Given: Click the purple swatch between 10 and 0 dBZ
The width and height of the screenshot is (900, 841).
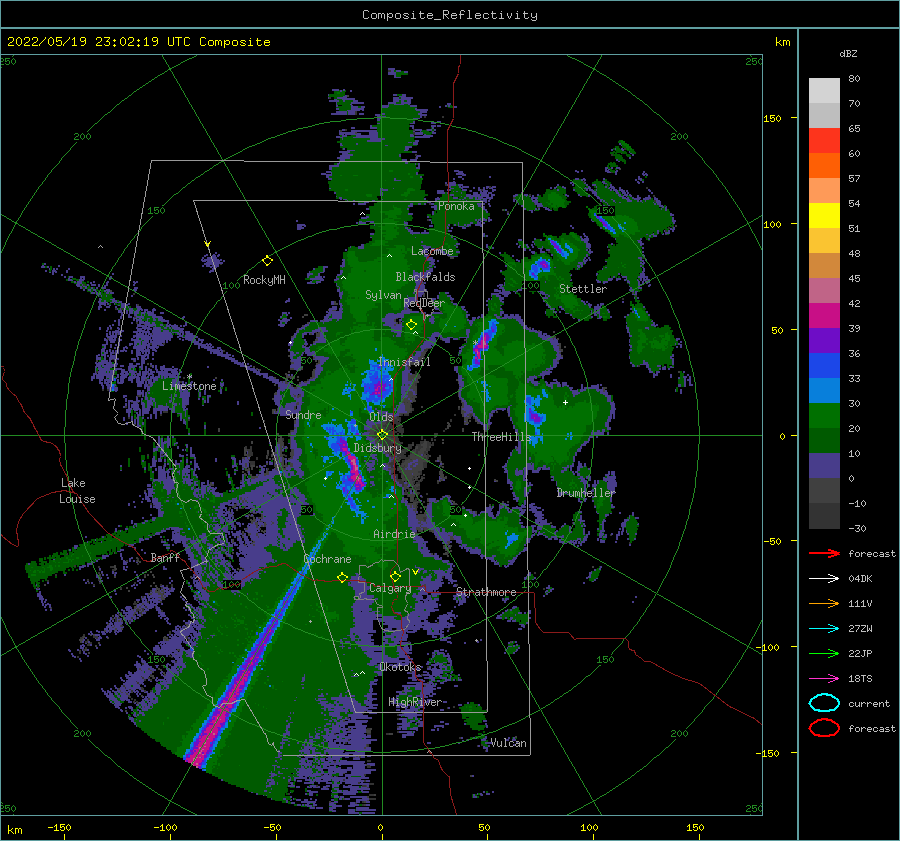Looking at the screenshot, I should [824, 466].
